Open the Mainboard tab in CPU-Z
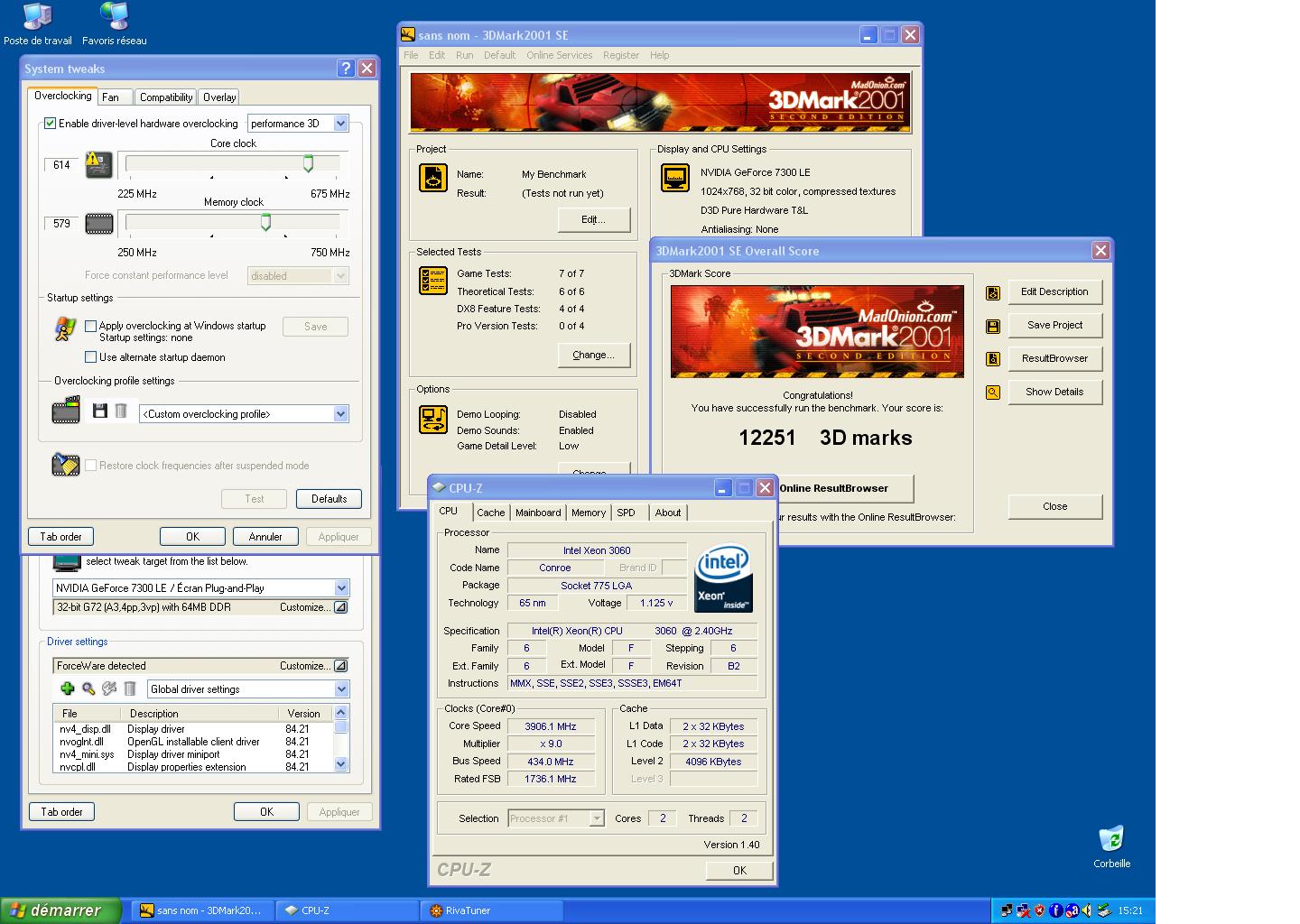The height and width of the screenshot is (924, 1300). tap(538, 513)
